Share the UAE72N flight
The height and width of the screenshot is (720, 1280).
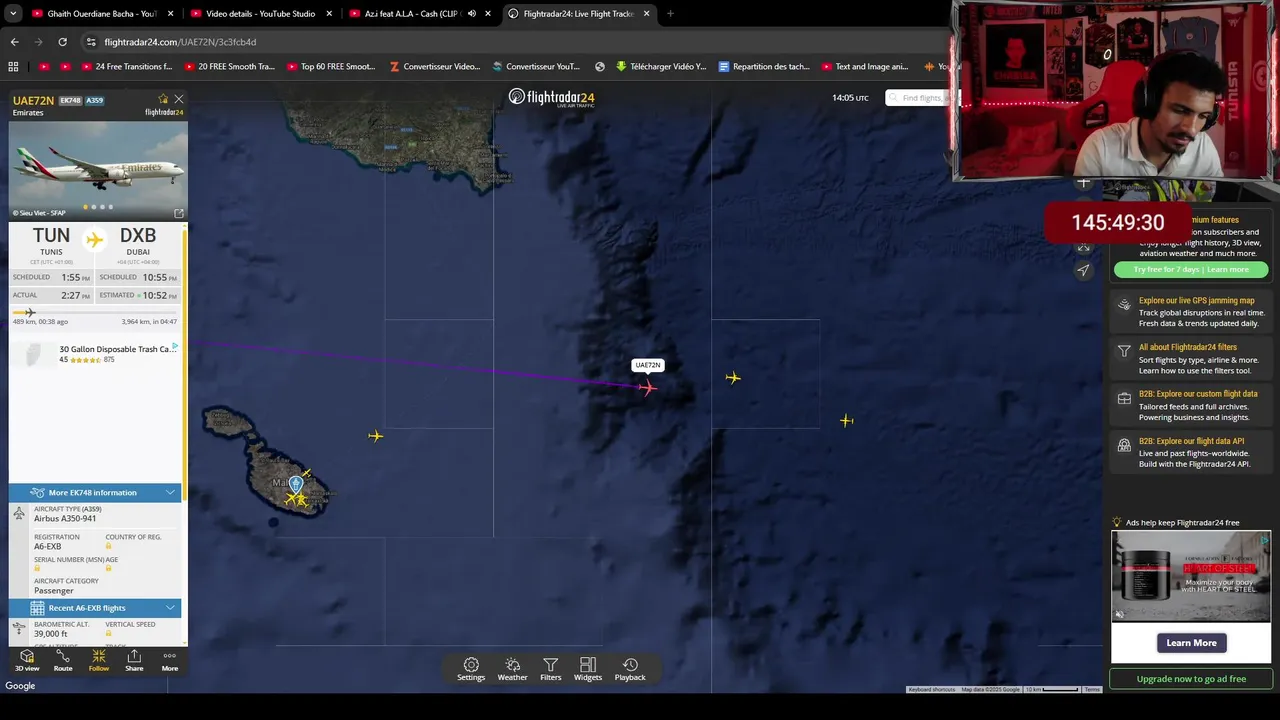[x=134, y=660]
